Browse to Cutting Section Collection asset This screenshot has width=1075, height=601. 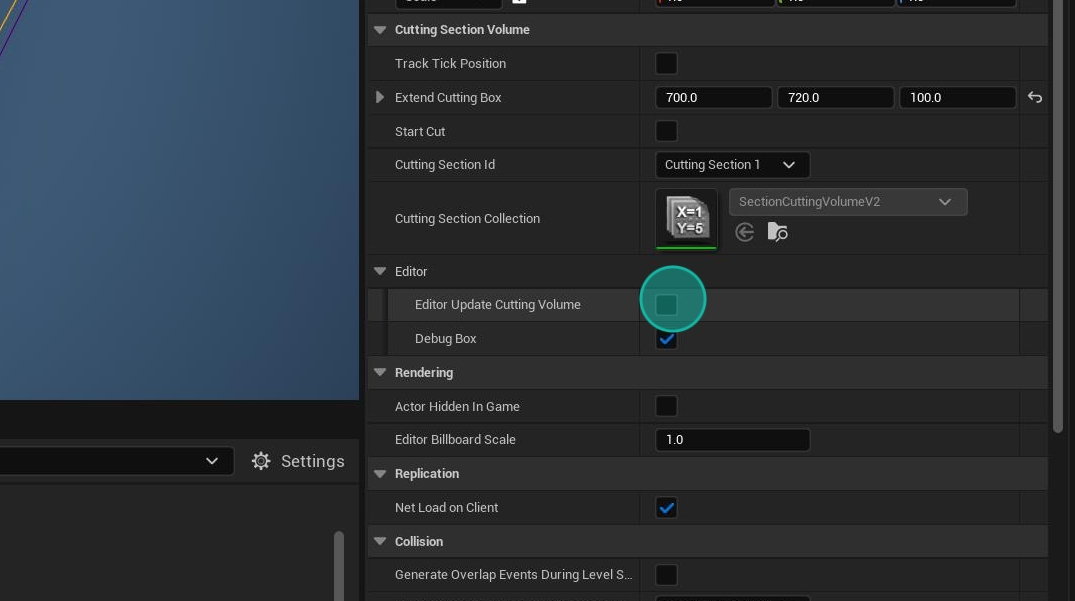[x=777, y=232]
